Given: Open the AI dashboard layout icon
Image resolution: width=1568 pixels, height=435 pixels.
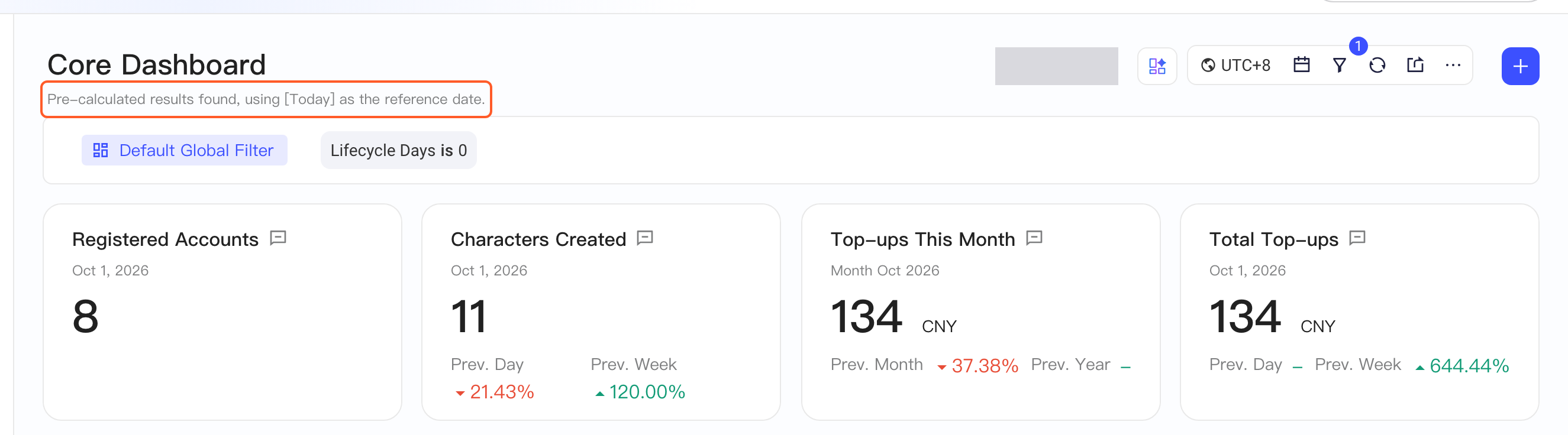Looking at the screenshot, I should [1157, 66].
